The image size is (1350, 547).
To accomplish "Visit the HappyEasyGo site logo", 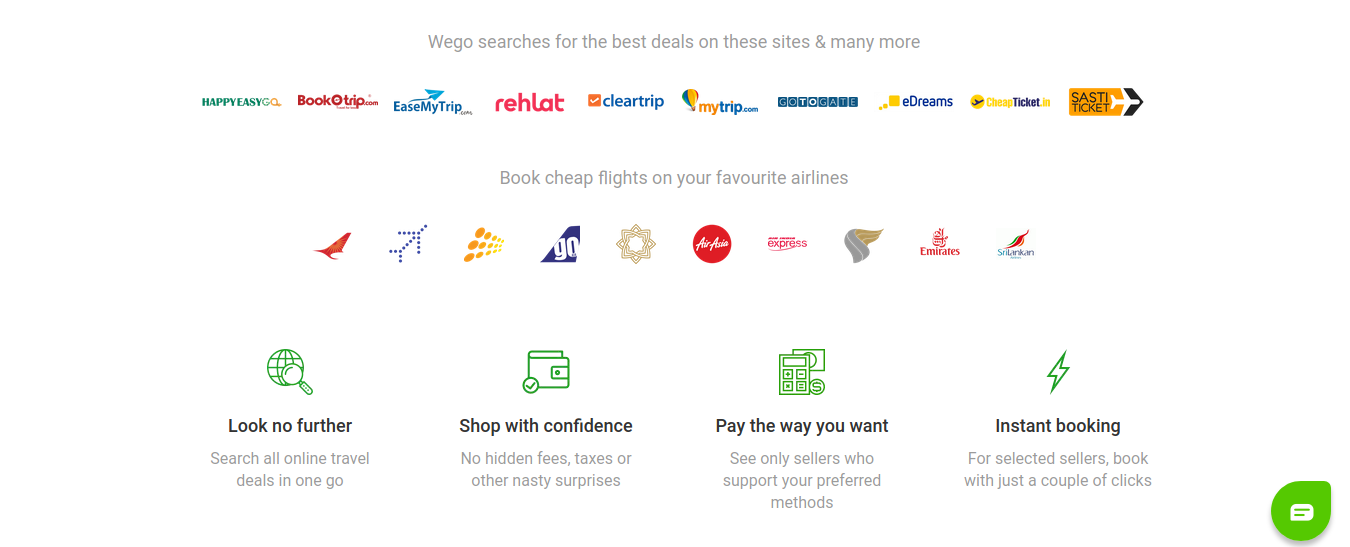I will pos(241,102).
